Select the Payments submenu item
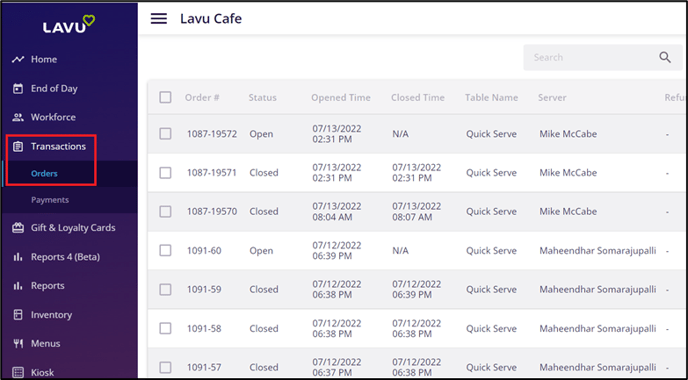 50,200
